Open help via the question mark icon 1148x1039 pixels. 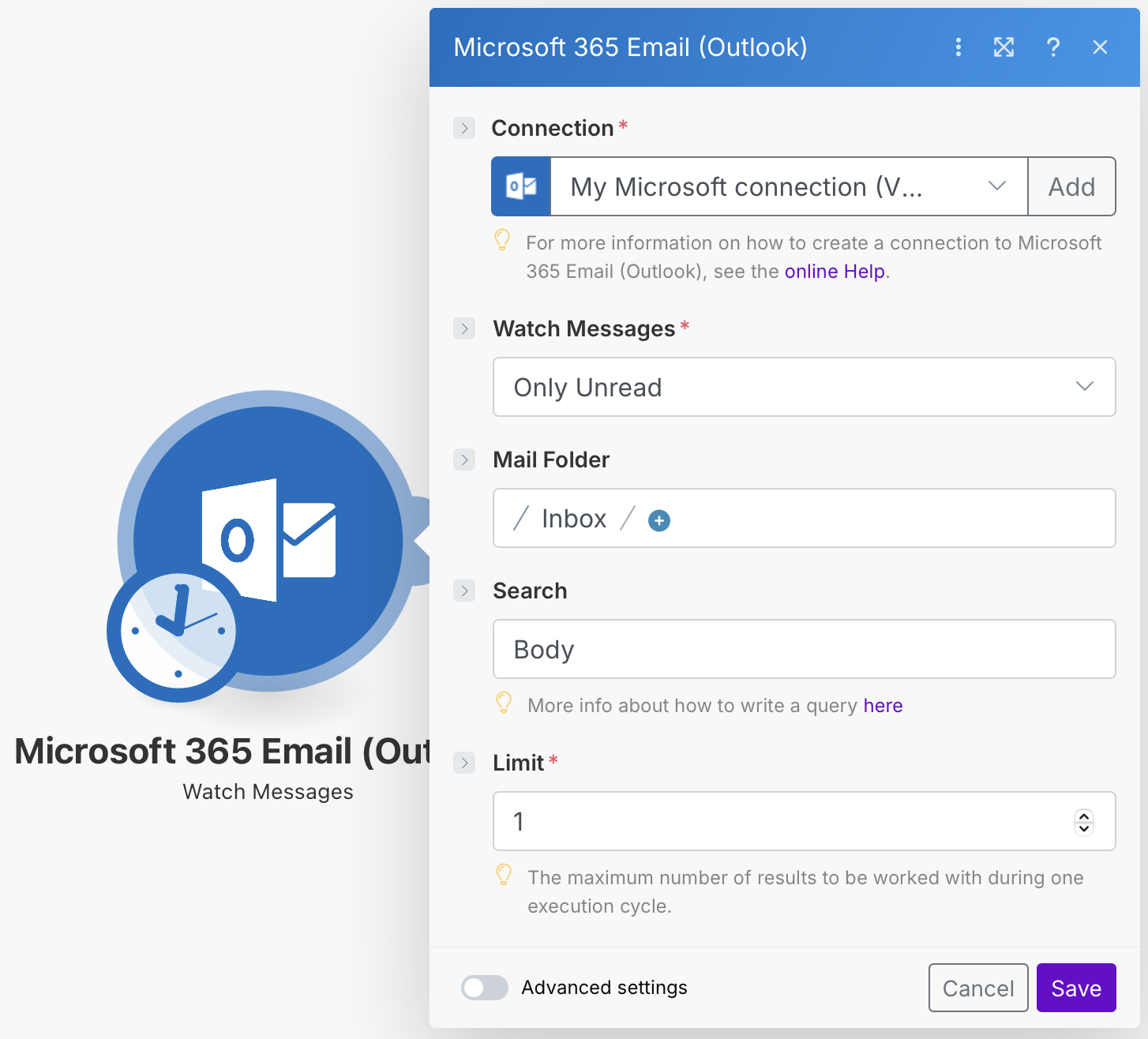click(1052, 47)
